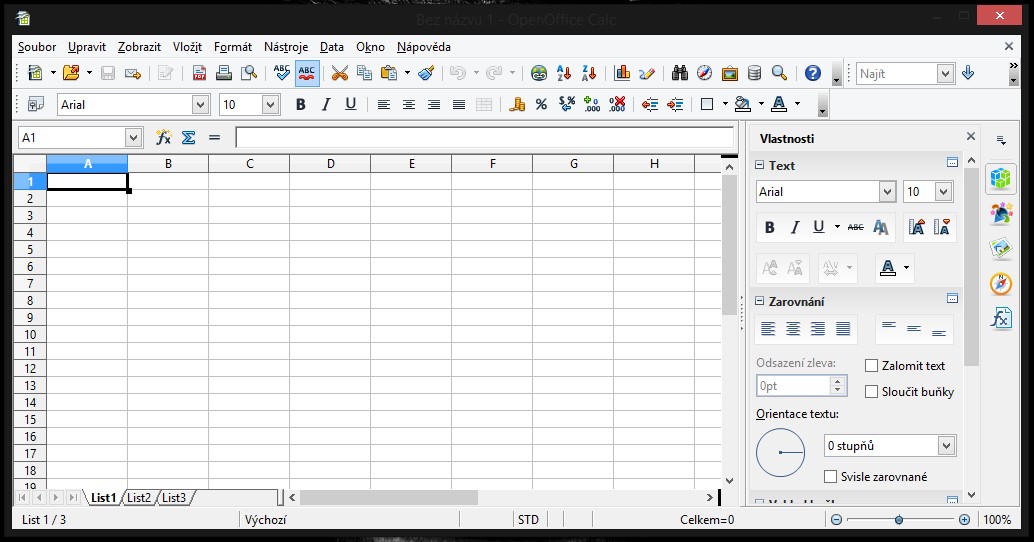
Task: Apply percent number format icon
Action: point(541,104)
